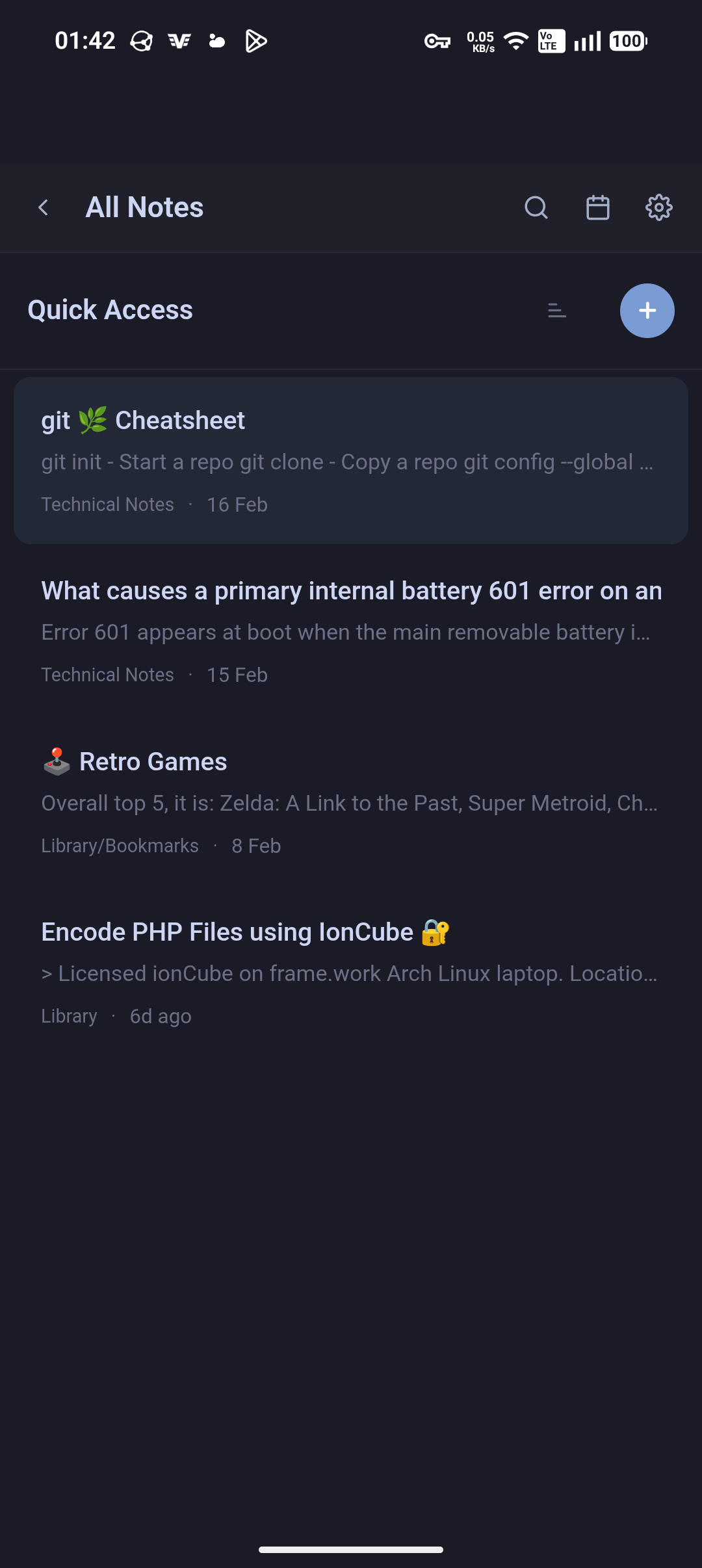Image resolution: width=702 pixels, height=1568 pixels.
Task: Select the All Notes title
Action: click(144, 207)
